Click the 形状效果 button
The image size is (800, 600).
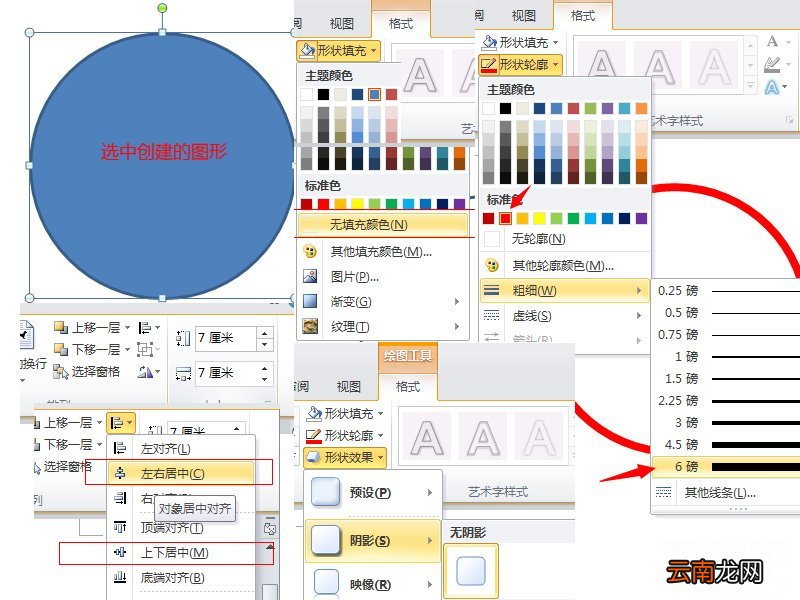pyautogui.click(x=345, y=458)
